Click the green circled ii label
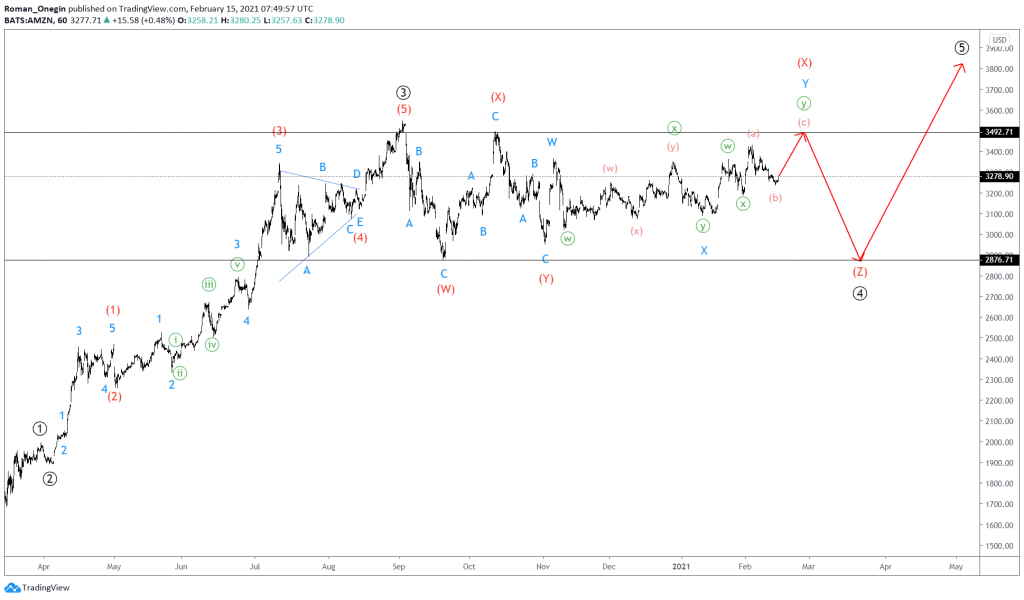This screenshot has width=1024, height=600. point(180,373)
